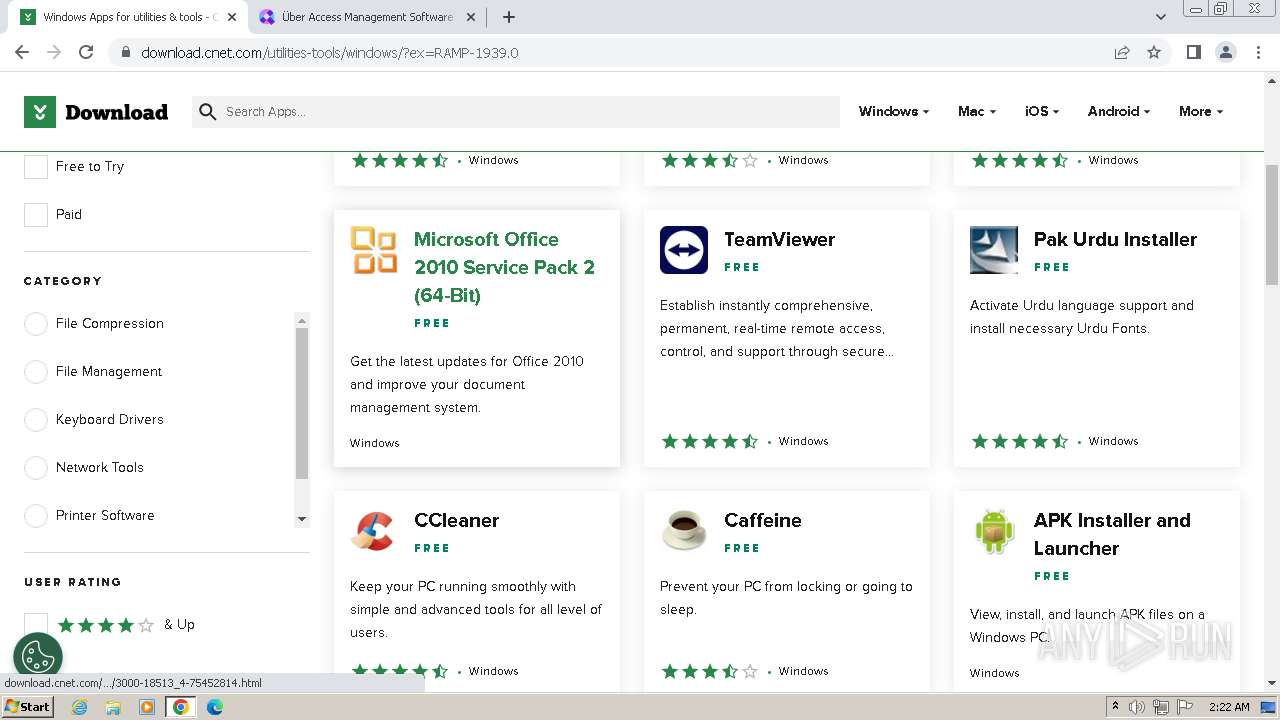Select File Compression category
This screenshot has width=1280, height=720.
tap(36, 324)
